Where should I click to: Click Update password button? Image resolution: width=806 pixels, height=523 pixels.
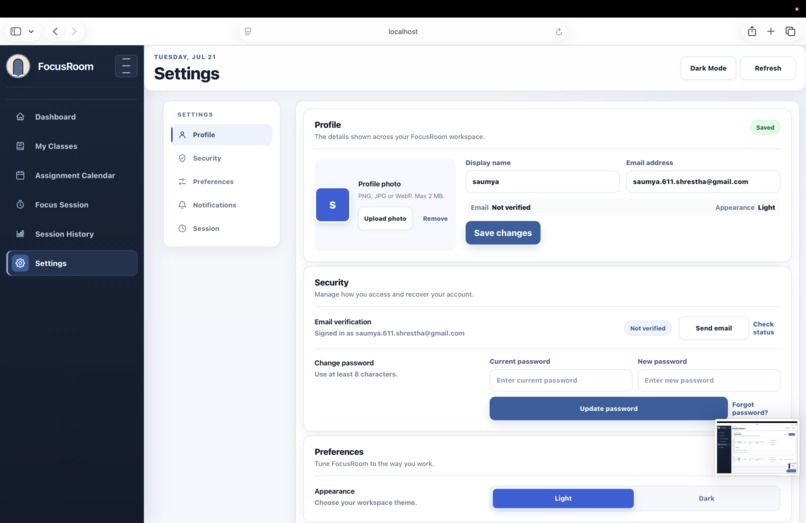point(608,408)
